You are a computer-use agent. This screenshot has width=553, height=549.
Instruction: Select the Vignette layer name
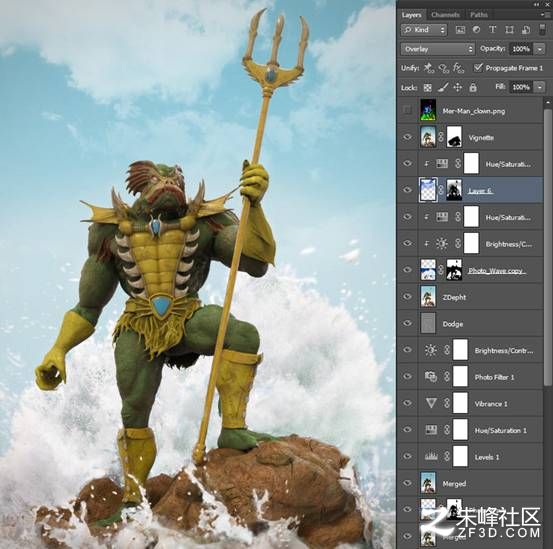[x=481, y=138]
